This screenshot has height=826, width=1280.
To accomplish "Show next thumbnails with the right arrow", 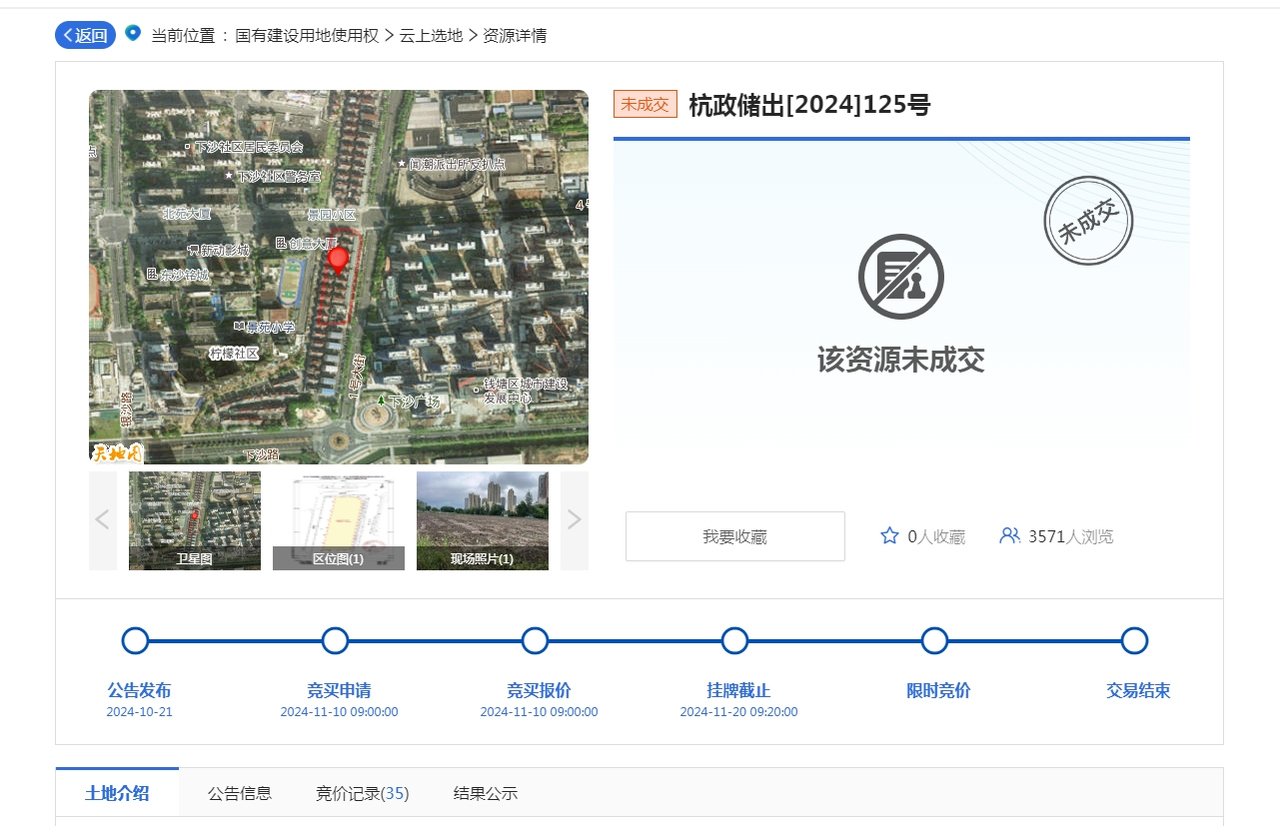I will click(574, 520).
